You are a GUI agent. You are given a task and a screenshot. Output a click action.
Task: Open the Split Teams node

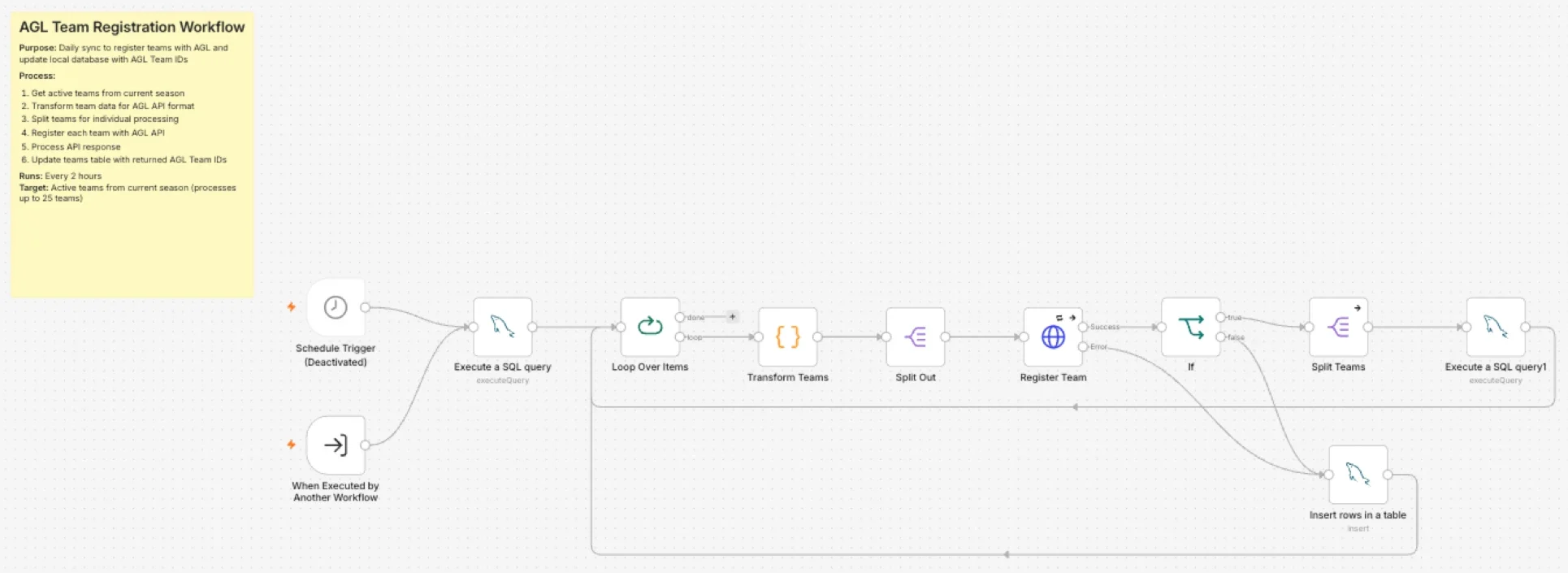click(x=1338, y=327)
